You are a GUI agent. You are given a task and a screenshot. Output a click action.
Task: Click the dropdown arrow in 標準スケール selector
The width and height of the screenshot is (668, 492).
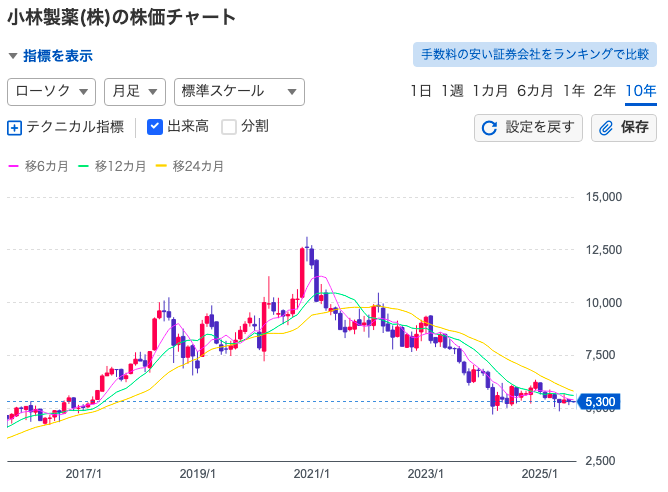click(x=292, y=92)
